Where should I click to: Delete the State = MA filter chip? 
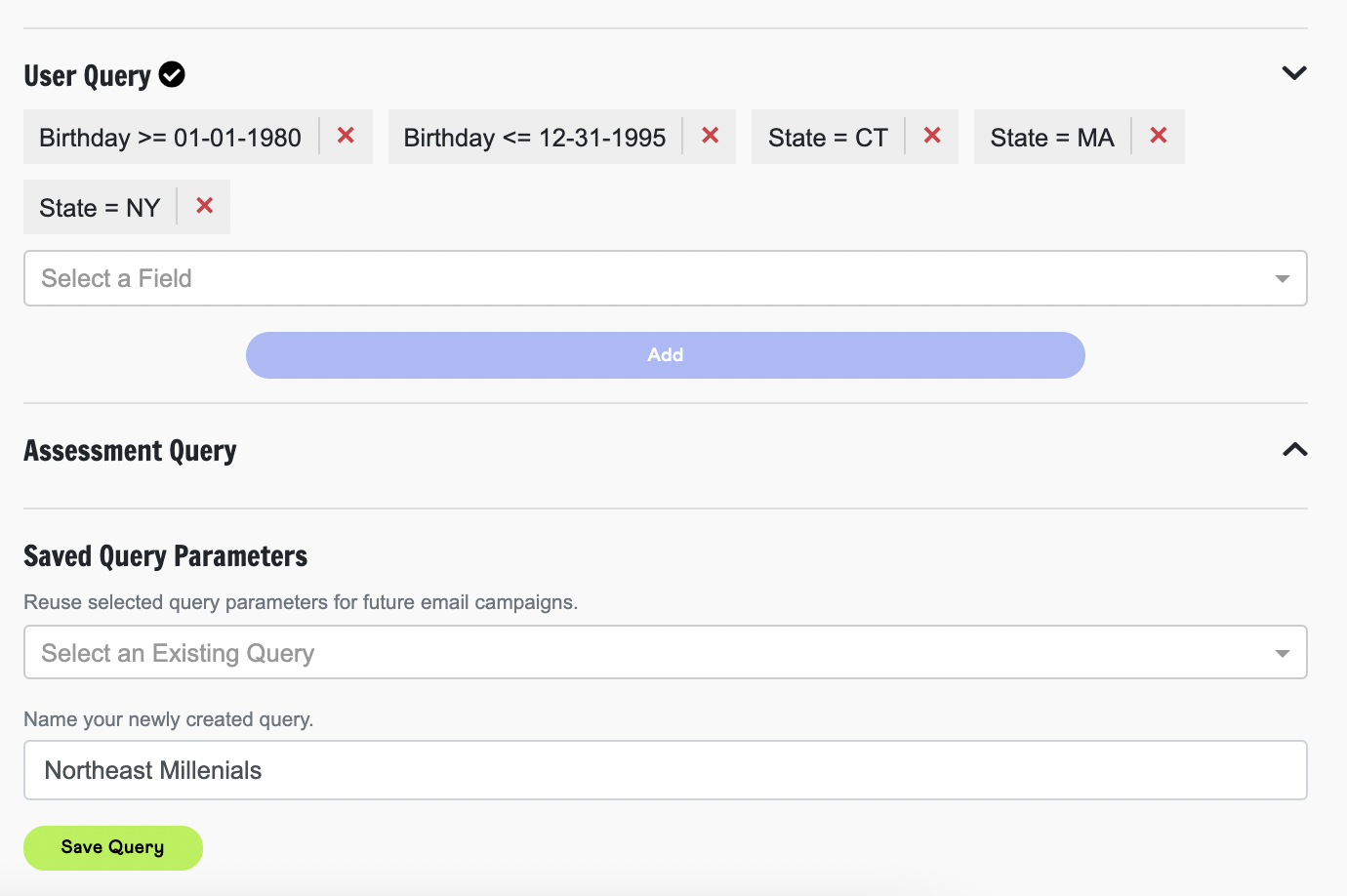tap(1158, 137)
